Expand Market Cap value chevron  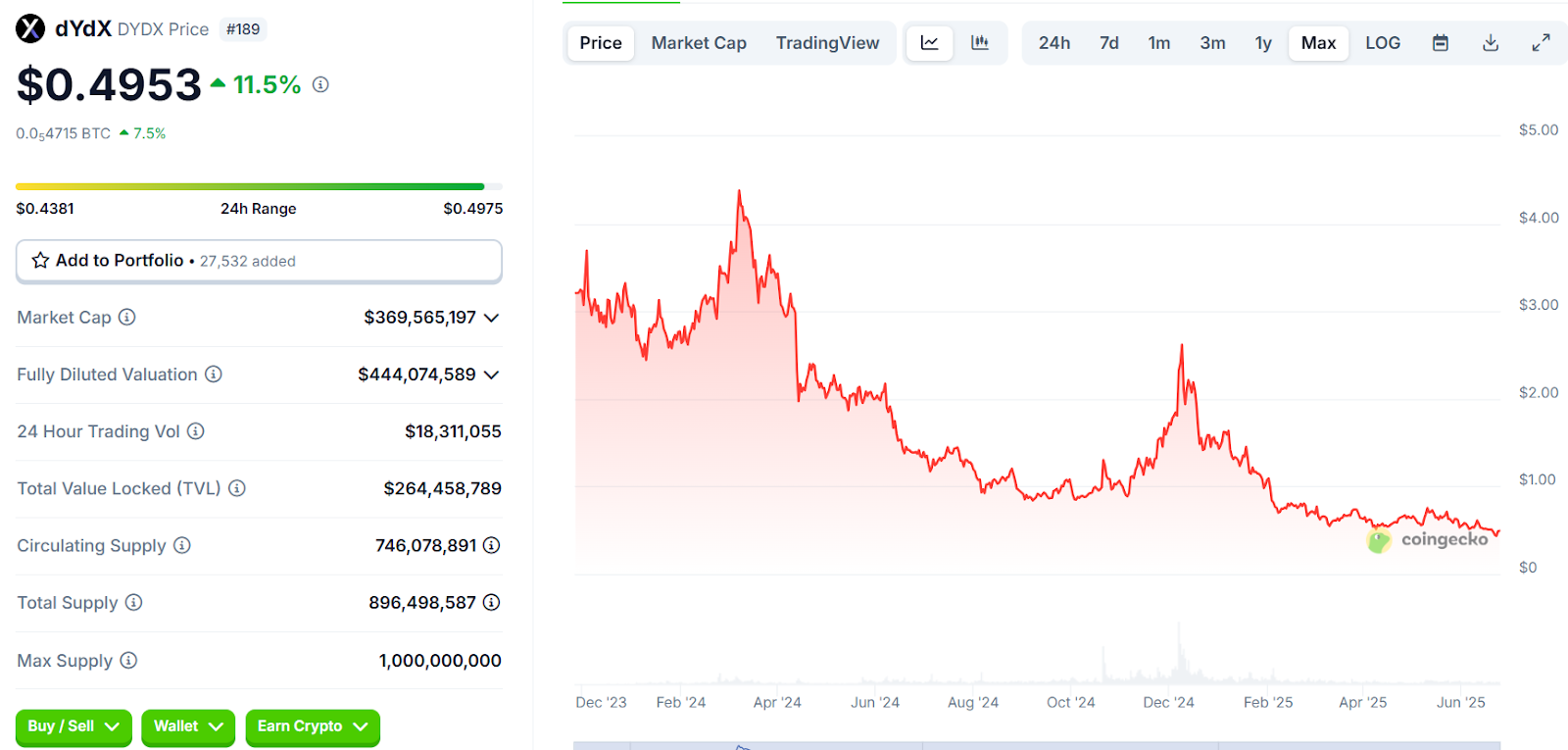492,318
